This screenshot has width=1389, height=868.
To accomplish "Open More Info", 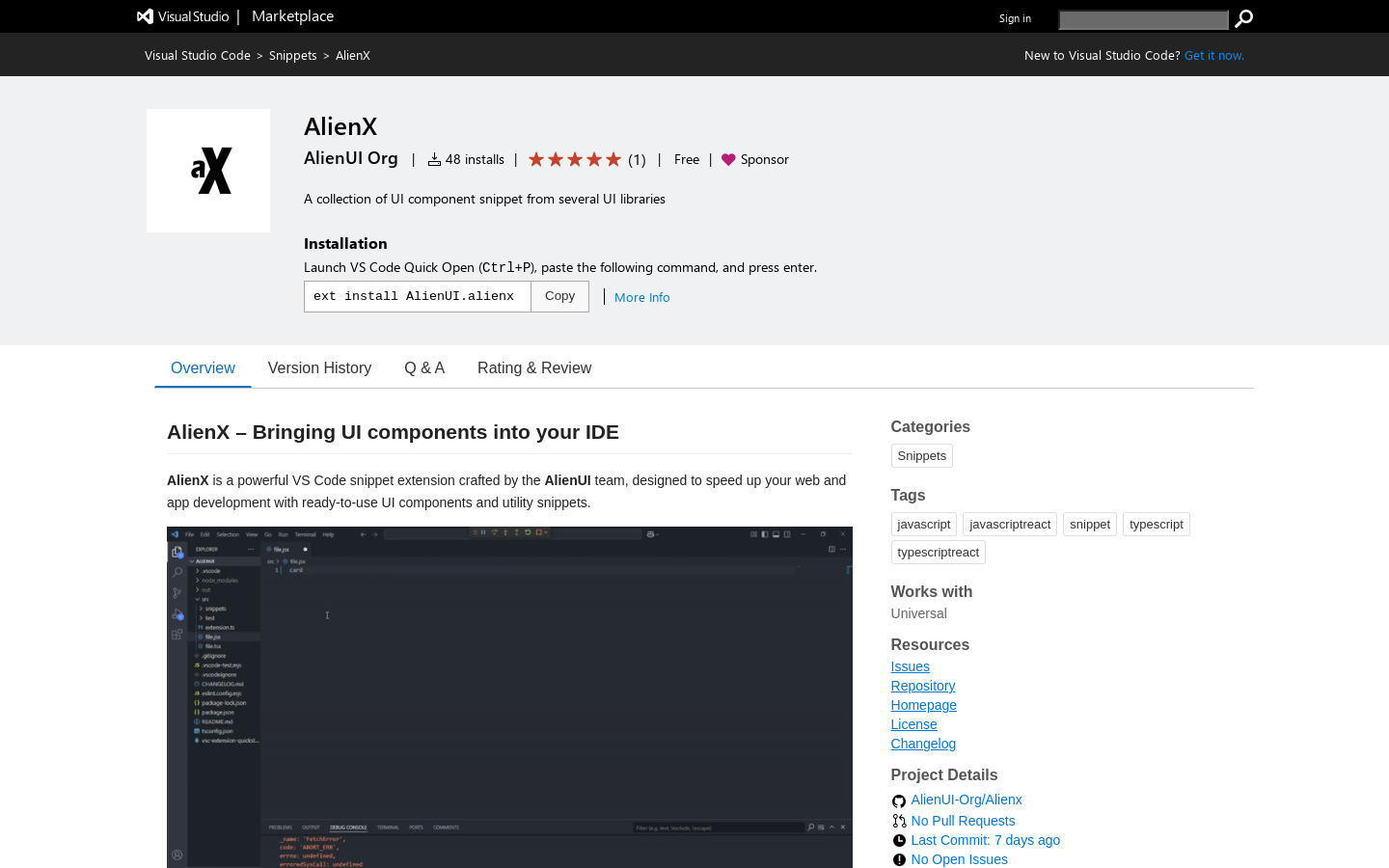I will tap(642, 298).
